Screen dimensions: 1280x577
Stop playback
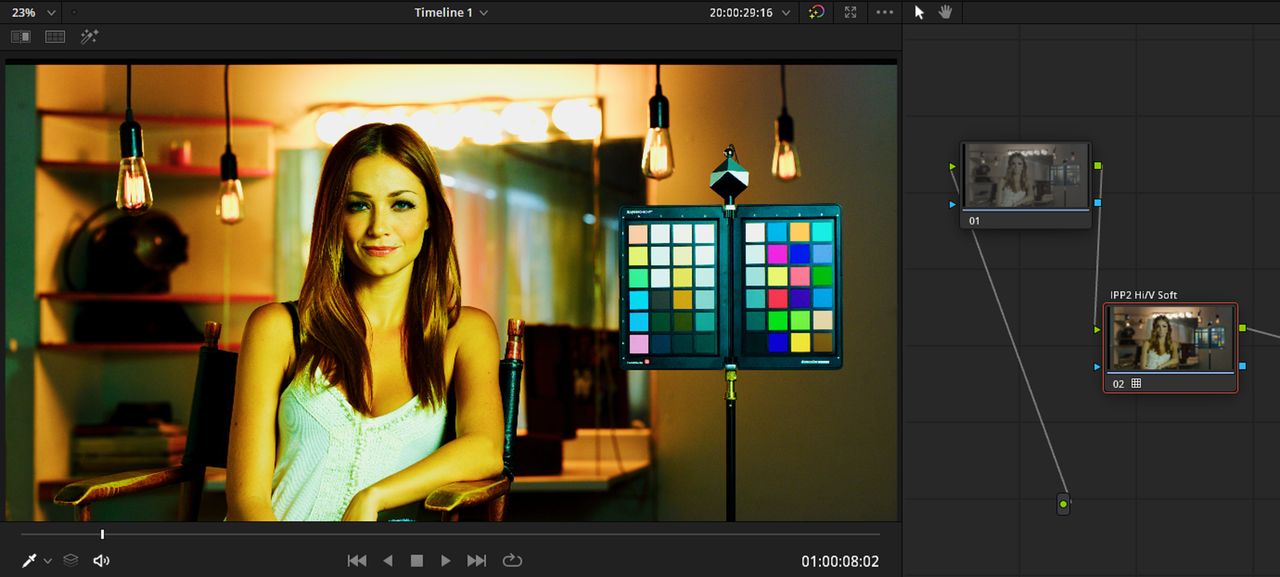click(x=417, y=561)
